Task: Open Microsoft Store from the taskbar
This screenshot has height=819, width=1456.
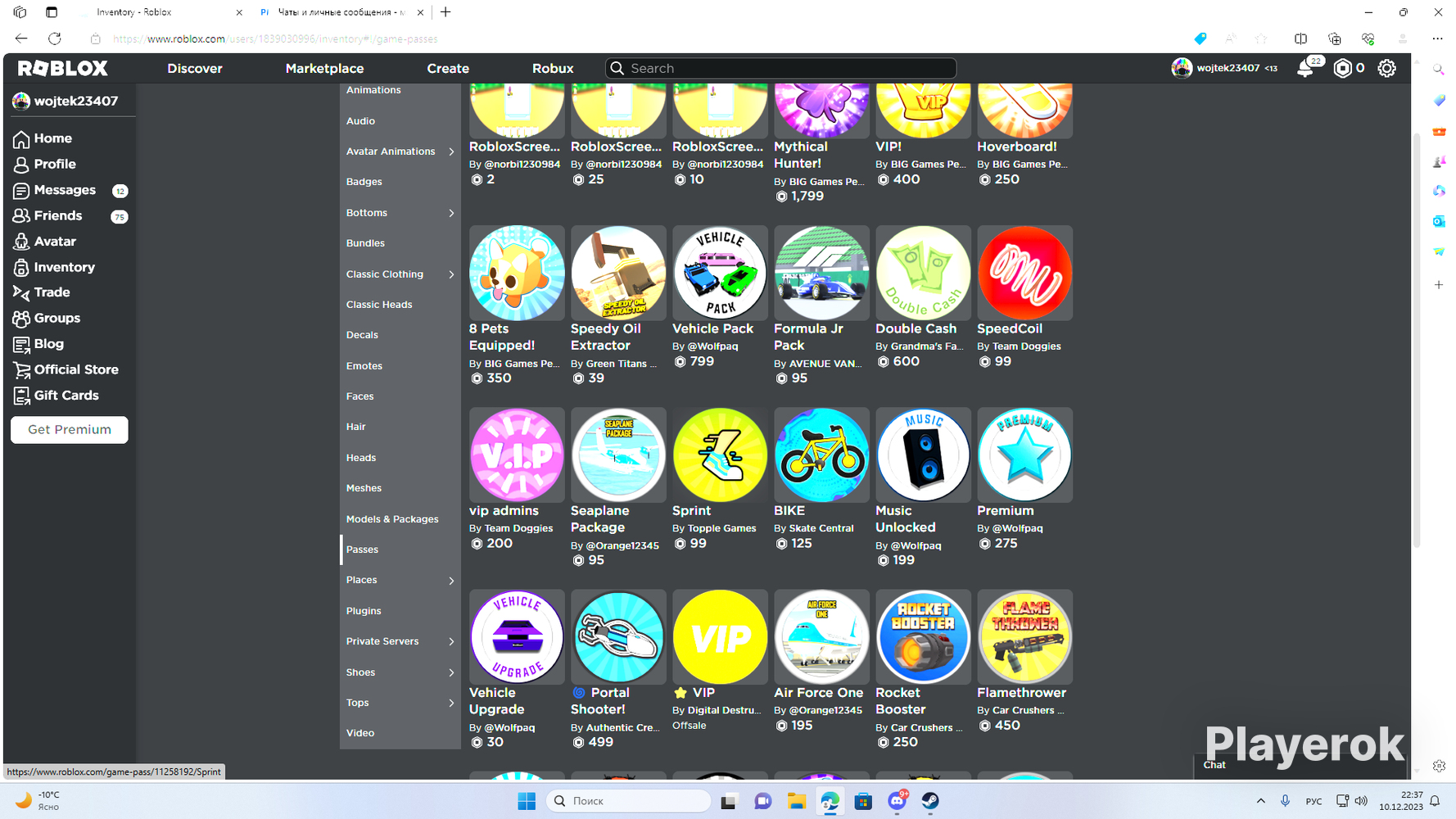Action: click(x=863, y=801)
